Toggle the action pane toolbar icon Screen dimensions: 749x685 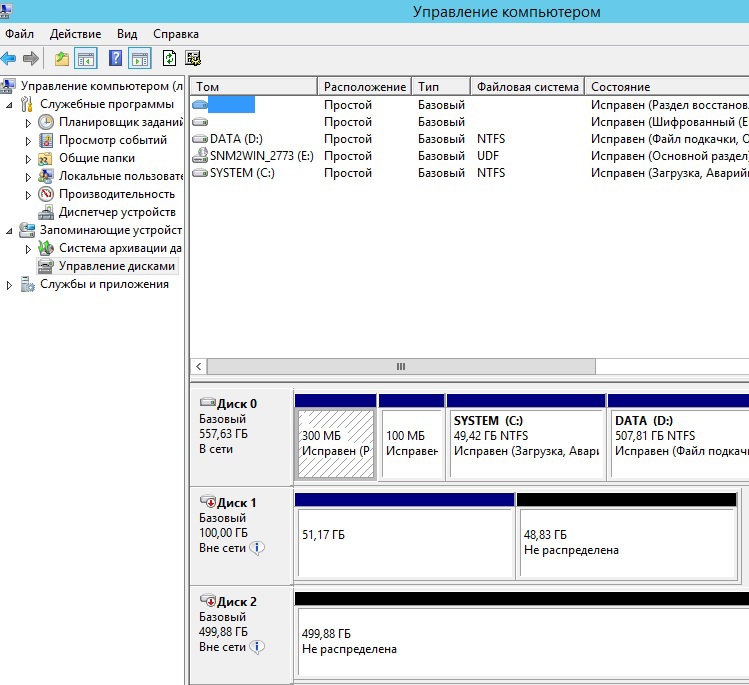[140, 59]
